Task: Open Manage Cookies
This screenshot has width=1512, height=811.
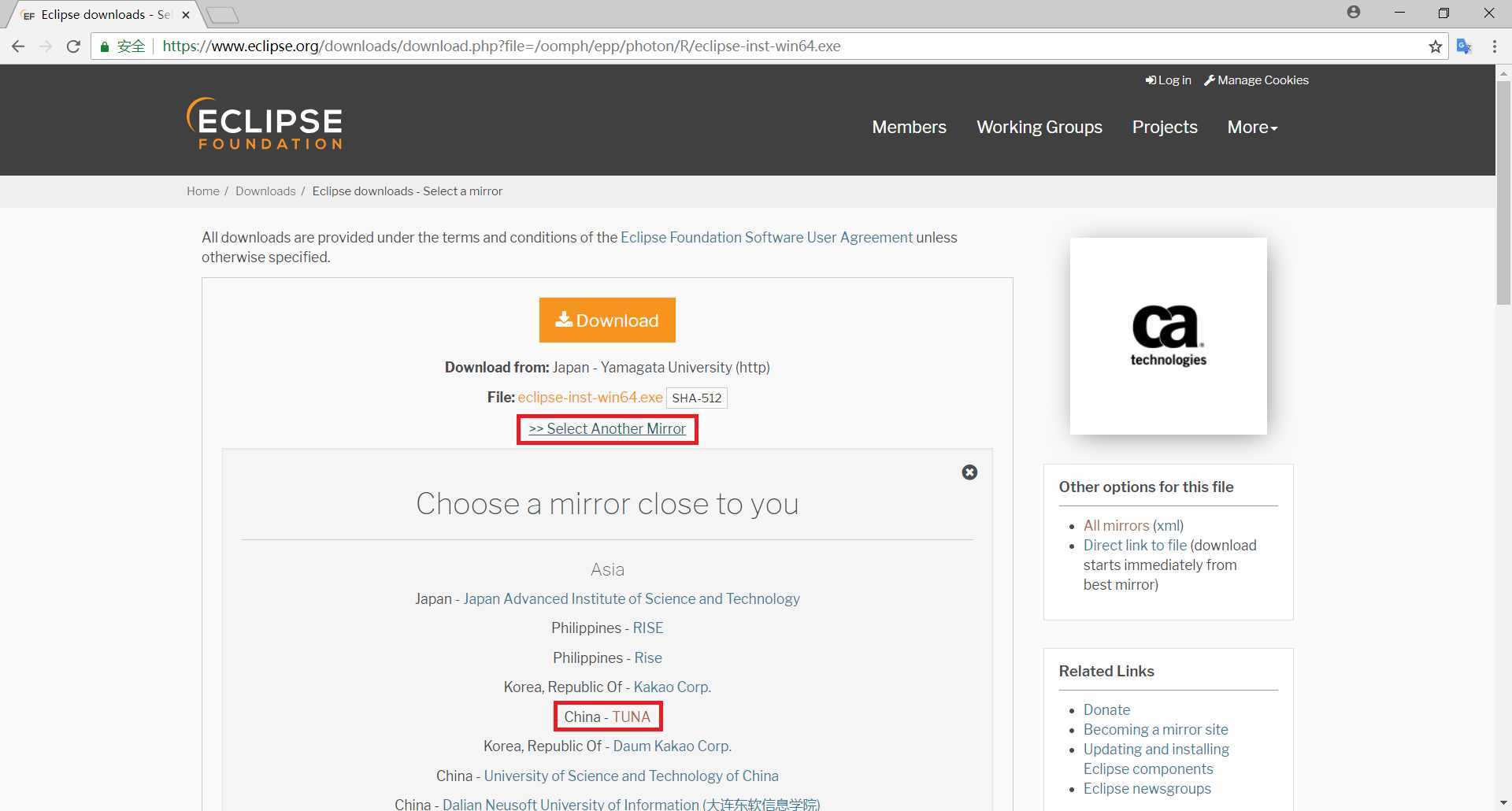Action: (1256, 80)
